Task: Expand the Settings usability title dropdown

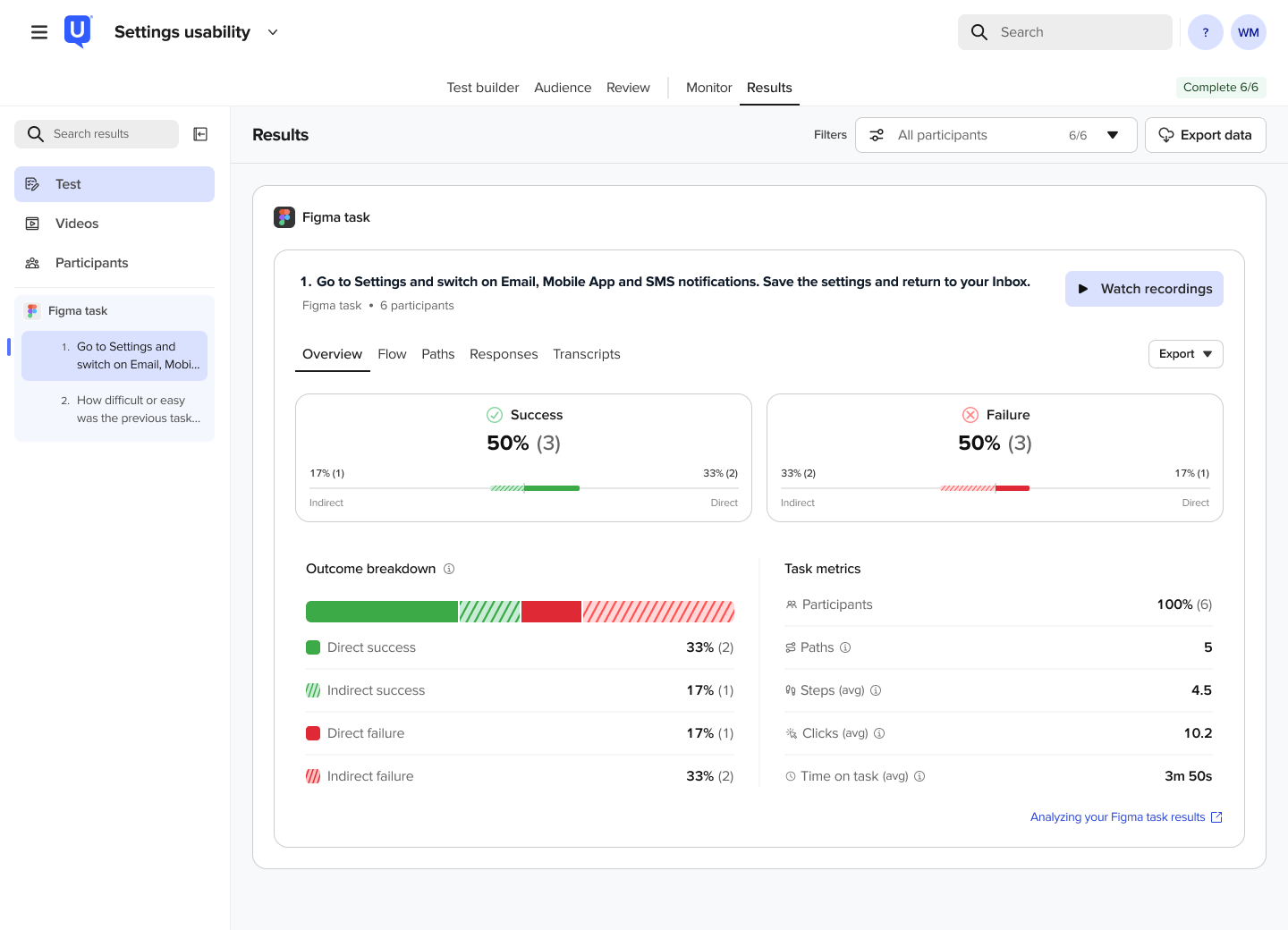Action: point(273,32)
